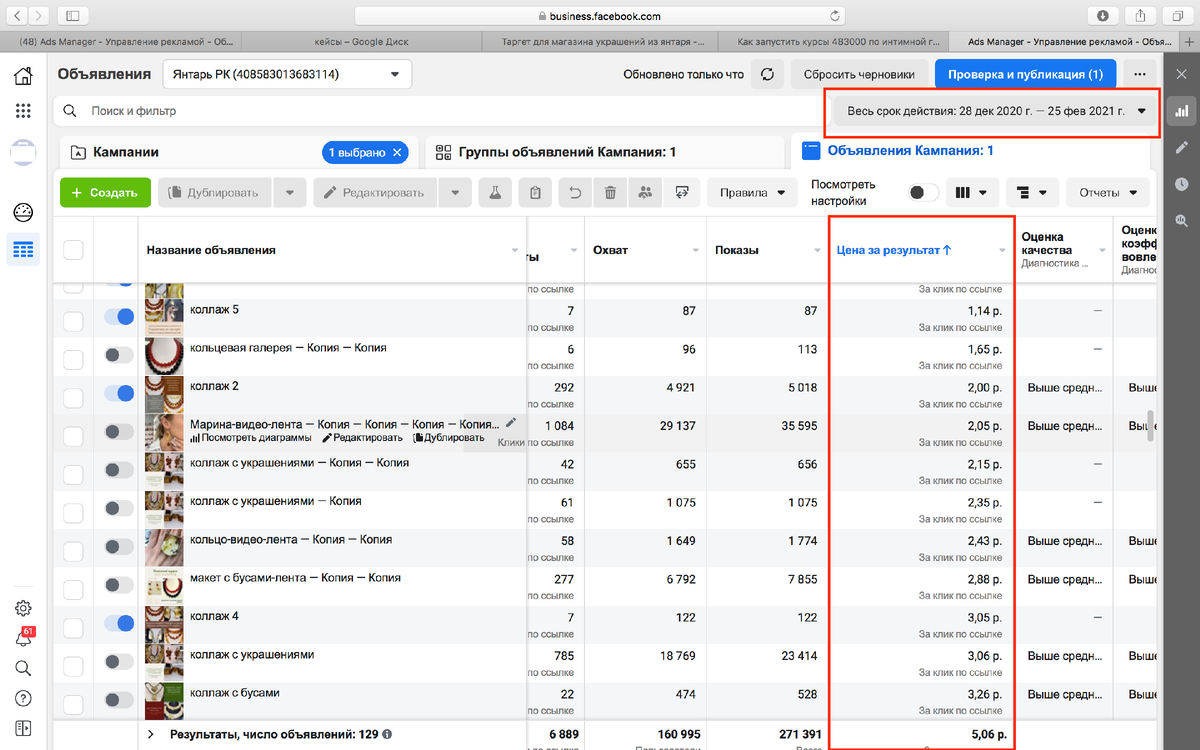The image size is (1200, 750).
Task: Check the box for the коллаж с бусами row
Action: coord(73,703)
